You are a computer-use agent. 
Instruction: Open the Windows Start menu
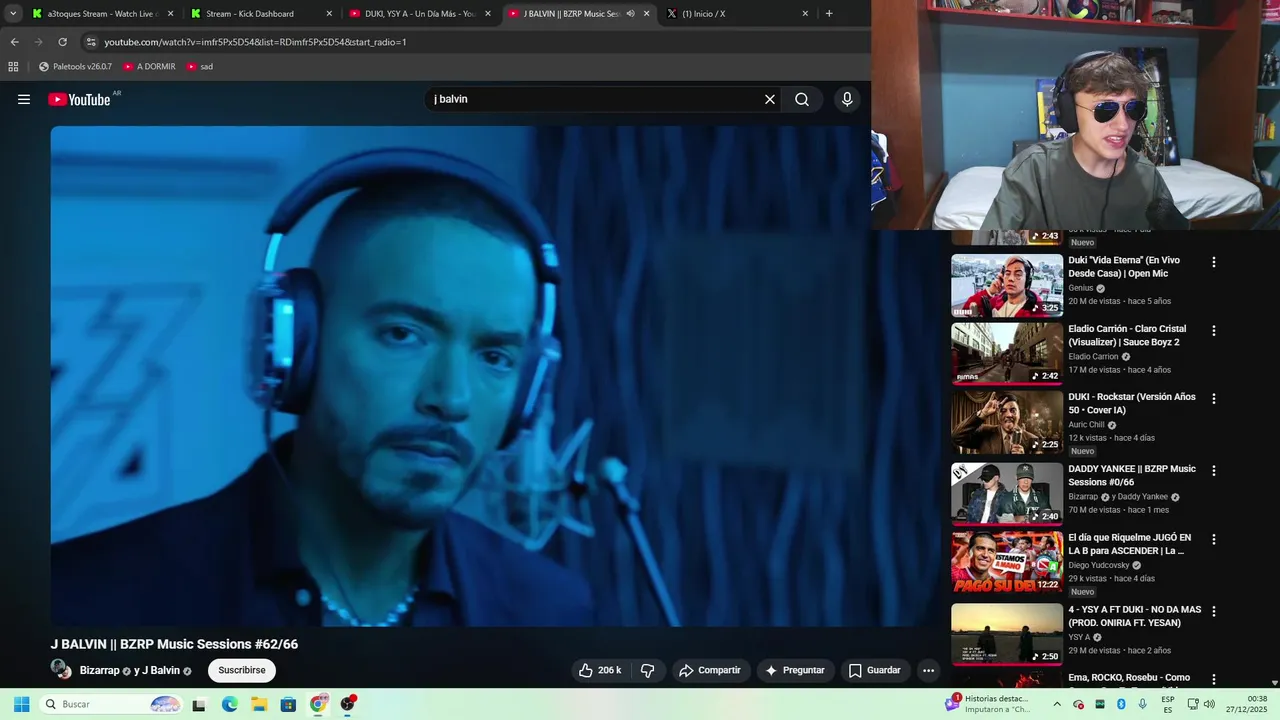[21, 704]
